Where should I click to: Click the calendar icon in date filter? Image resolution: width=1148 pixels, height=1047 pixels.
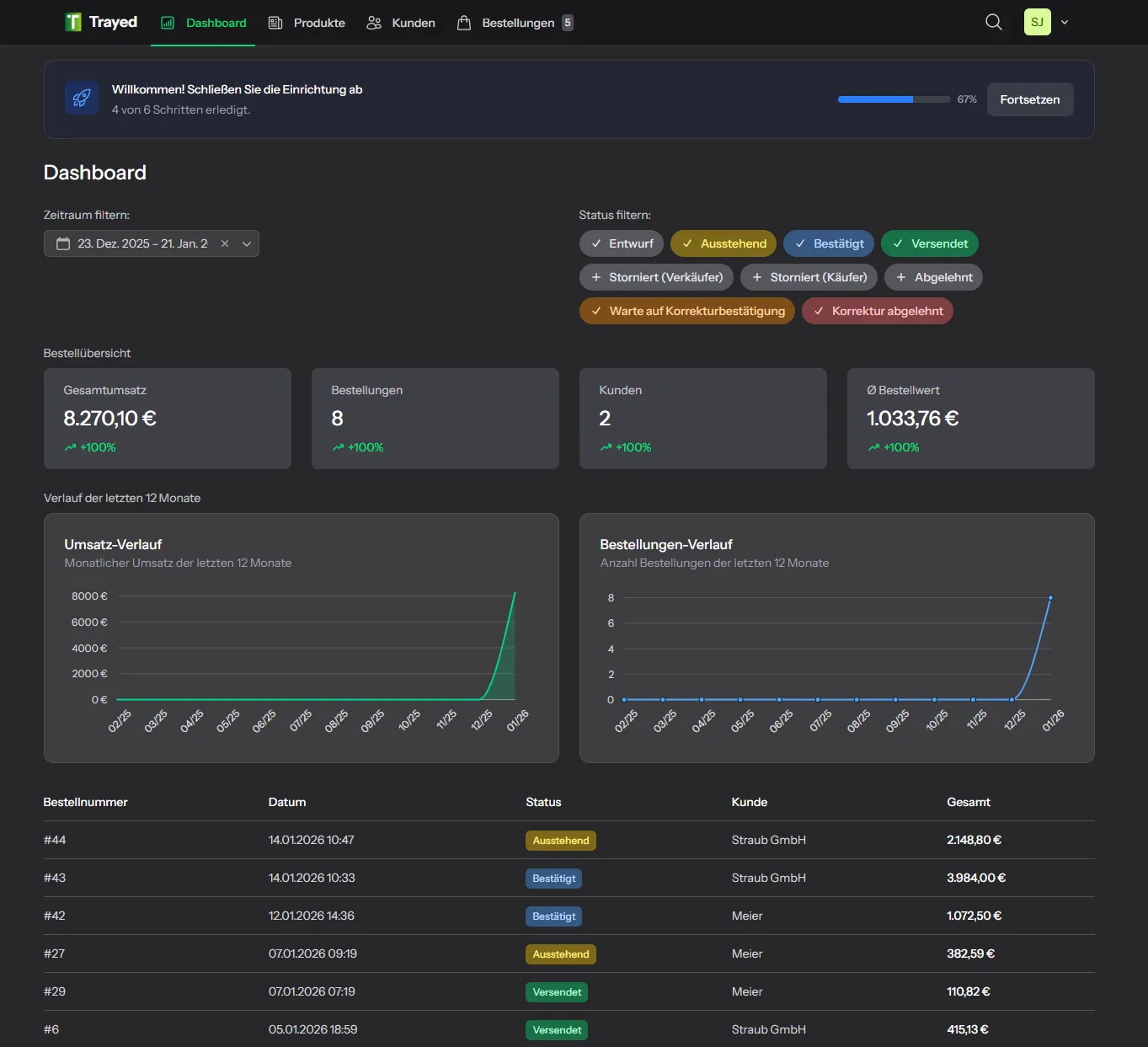pyautogui.click(x=63, y=243)
